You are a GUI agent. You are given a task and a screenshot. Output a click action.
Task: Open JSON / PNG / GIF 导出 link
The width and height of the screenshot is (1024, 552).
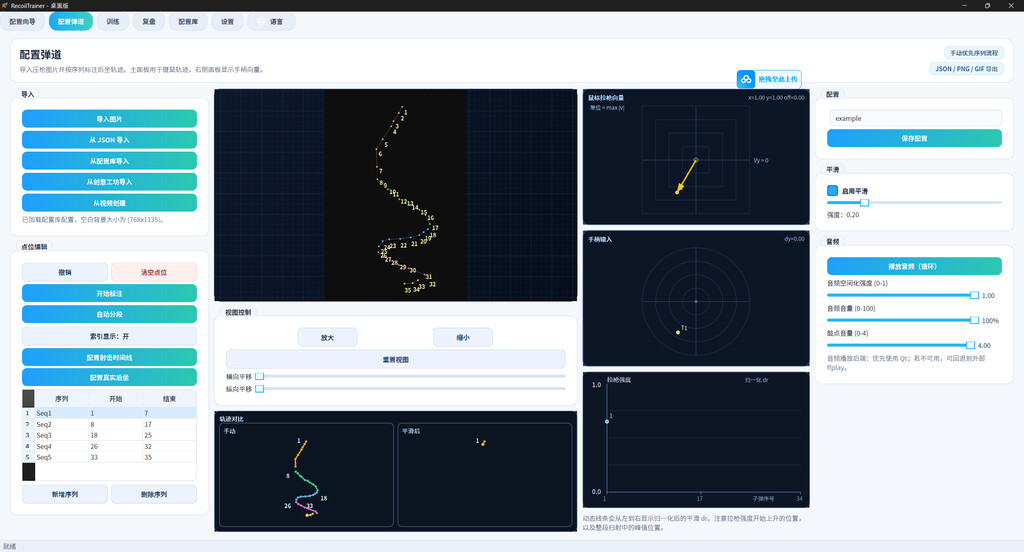(x=966, y=69)
